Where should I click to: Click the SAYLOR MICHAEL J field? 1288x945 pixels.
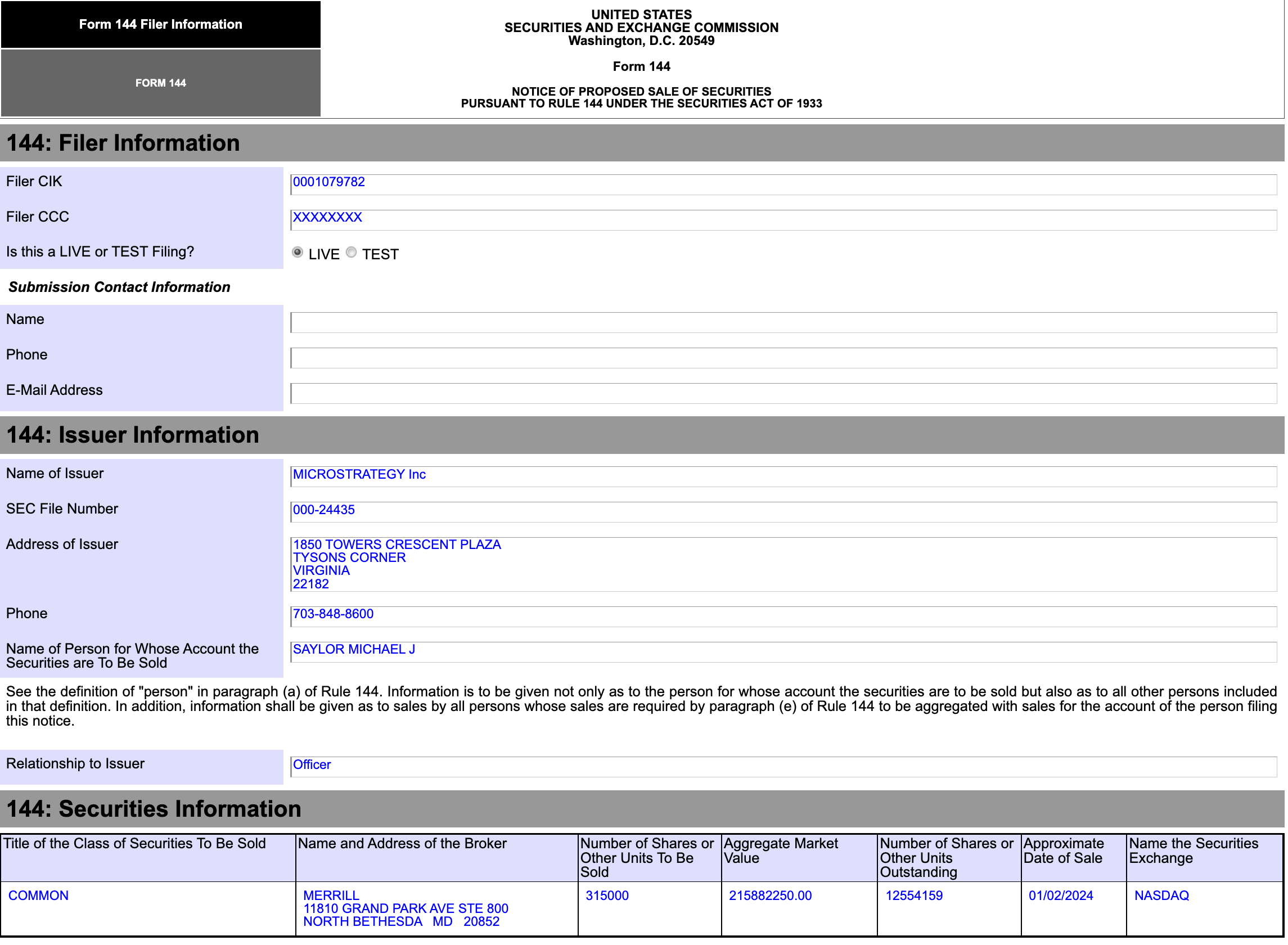tap(783, 653)
